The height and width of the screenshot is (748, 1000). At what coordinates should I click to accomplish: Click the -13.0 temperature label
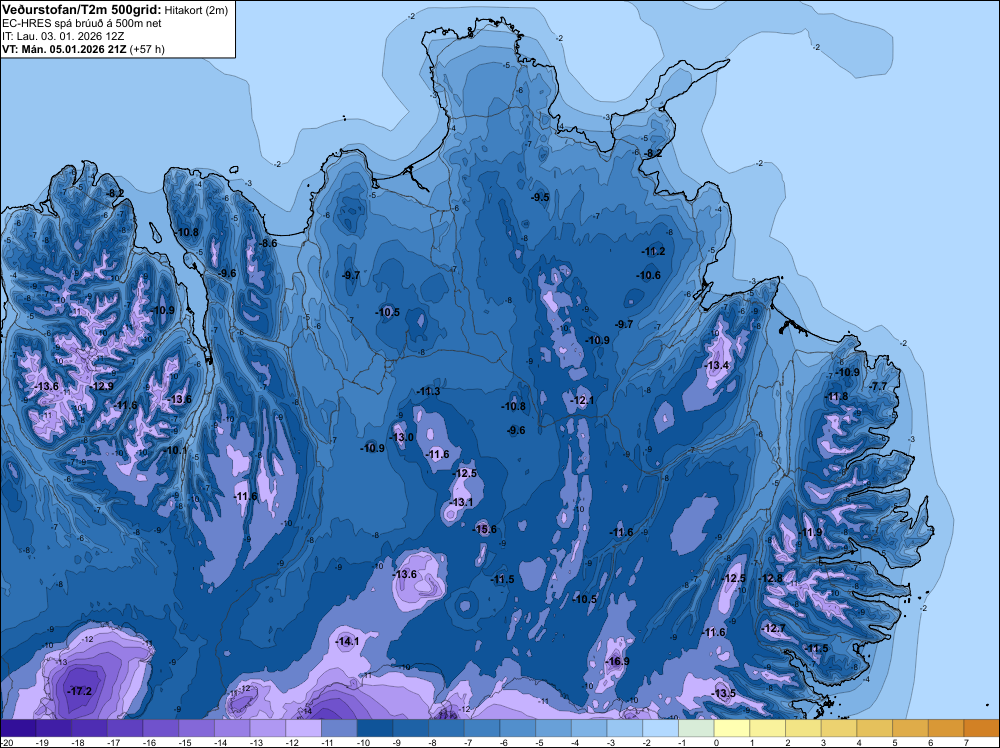click(401, 437)
